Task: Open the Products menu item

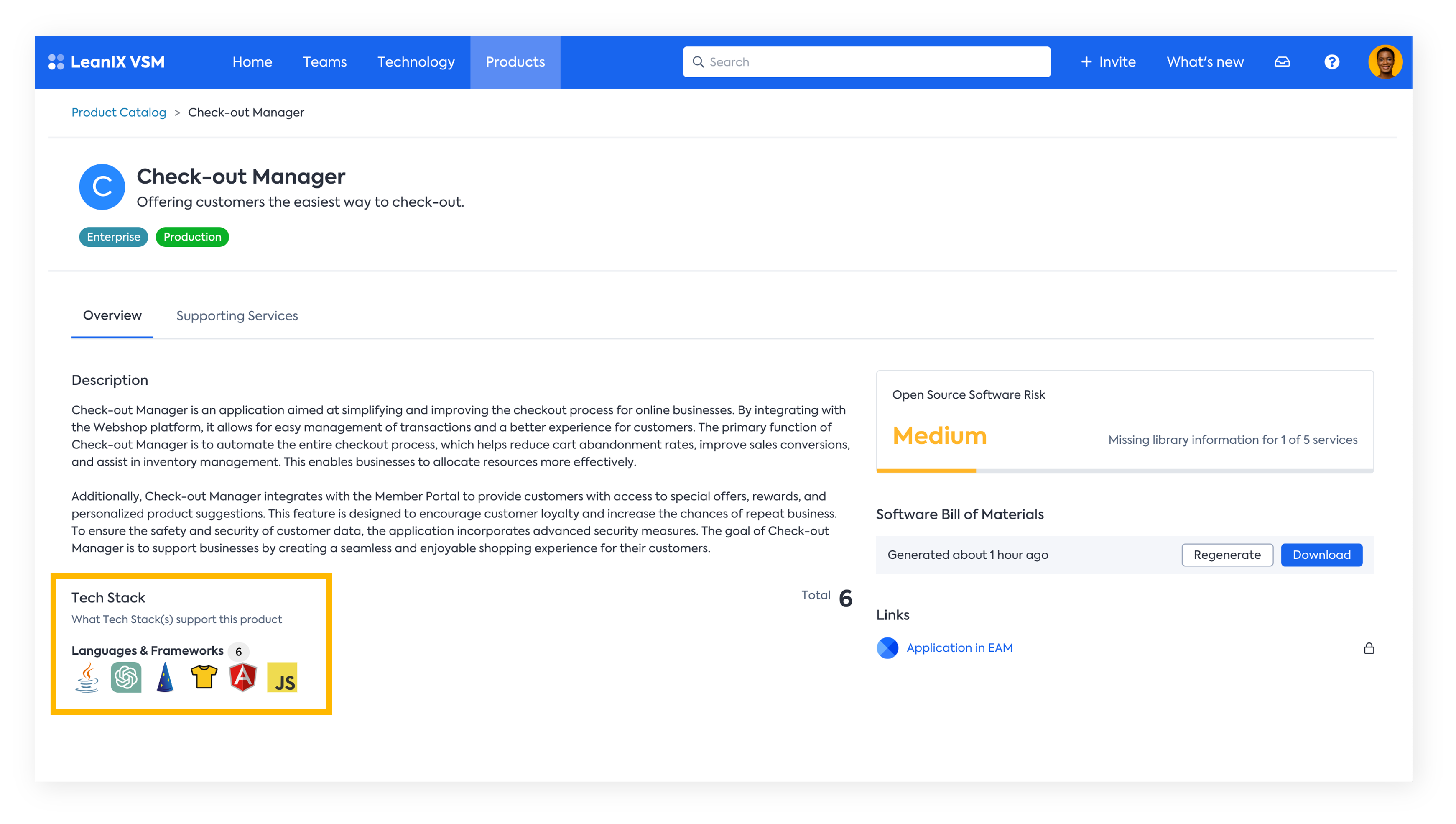Action: [515, 61]
